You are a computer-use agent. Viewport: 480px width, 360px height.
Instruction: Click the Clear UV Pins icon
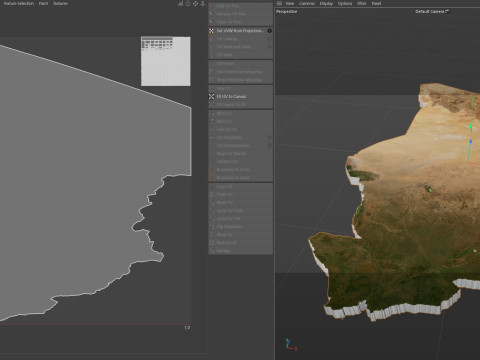tap(211, 22)
